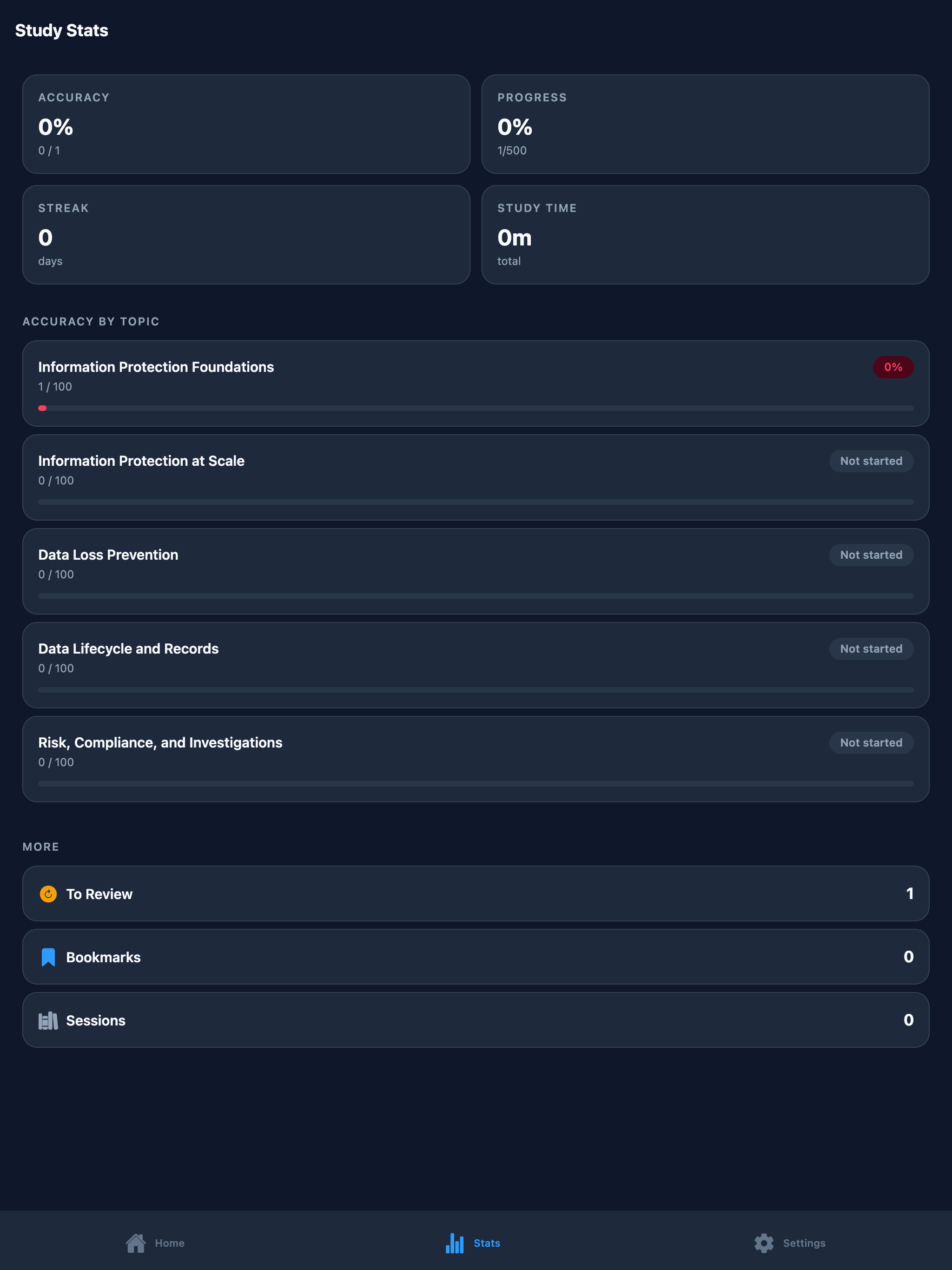Click Not started badge for Data Lifecycle and Records
The image size is (952, 1270).
(x=871, y=649)
